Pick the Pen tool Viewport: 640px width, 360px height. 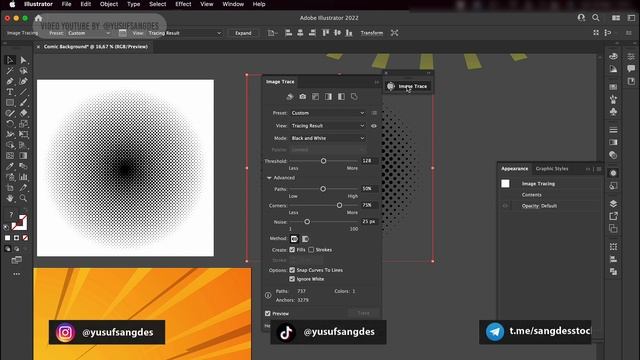(10, 81)
